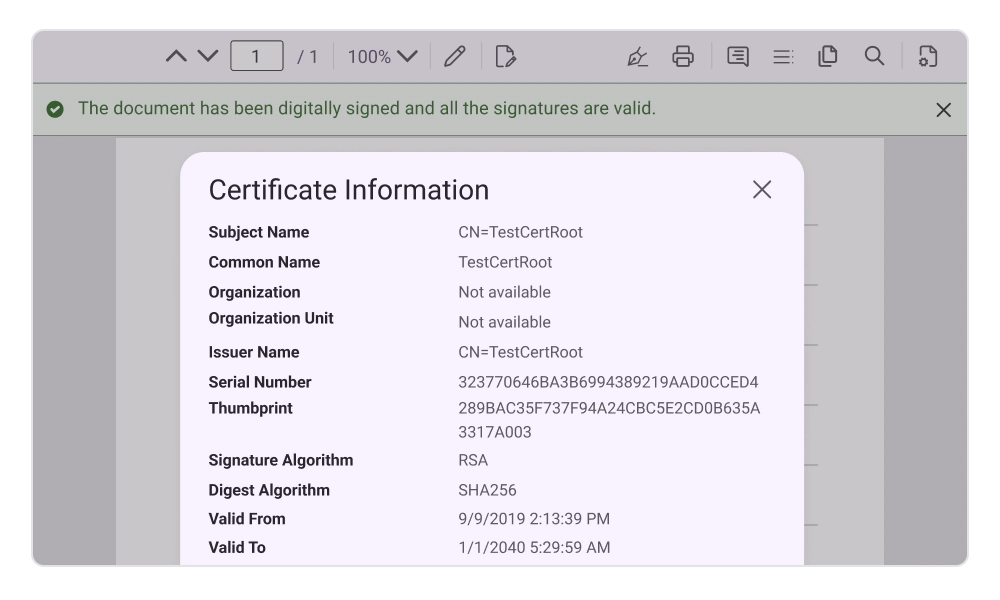Click the Subject Name value CN=TestCertRoot
The height and width of the screenshot is (600, 1000).
click(520, 232)
